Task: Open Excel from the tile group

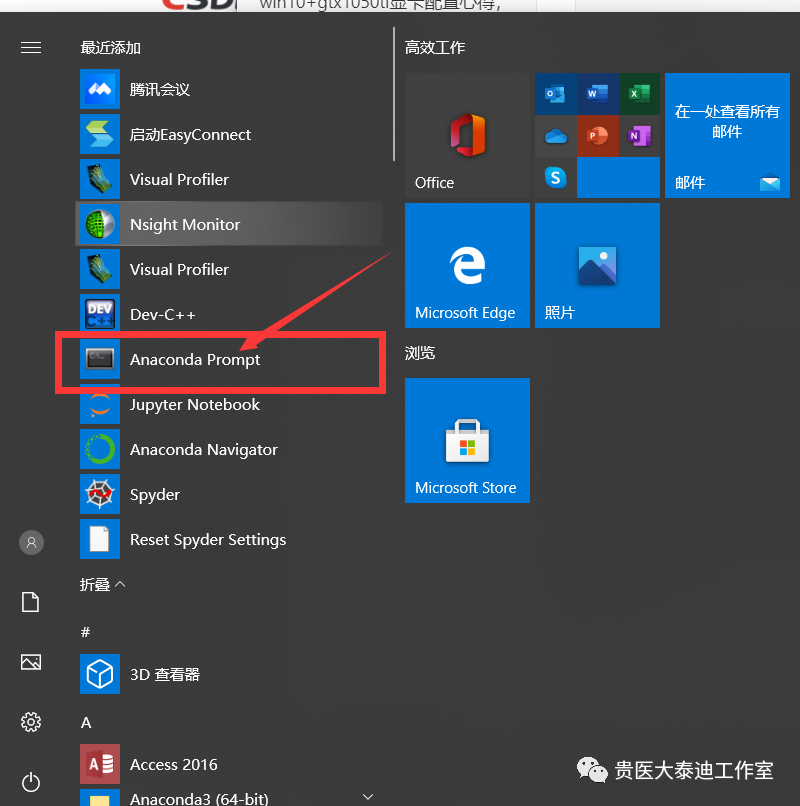Action: (639, 94)
